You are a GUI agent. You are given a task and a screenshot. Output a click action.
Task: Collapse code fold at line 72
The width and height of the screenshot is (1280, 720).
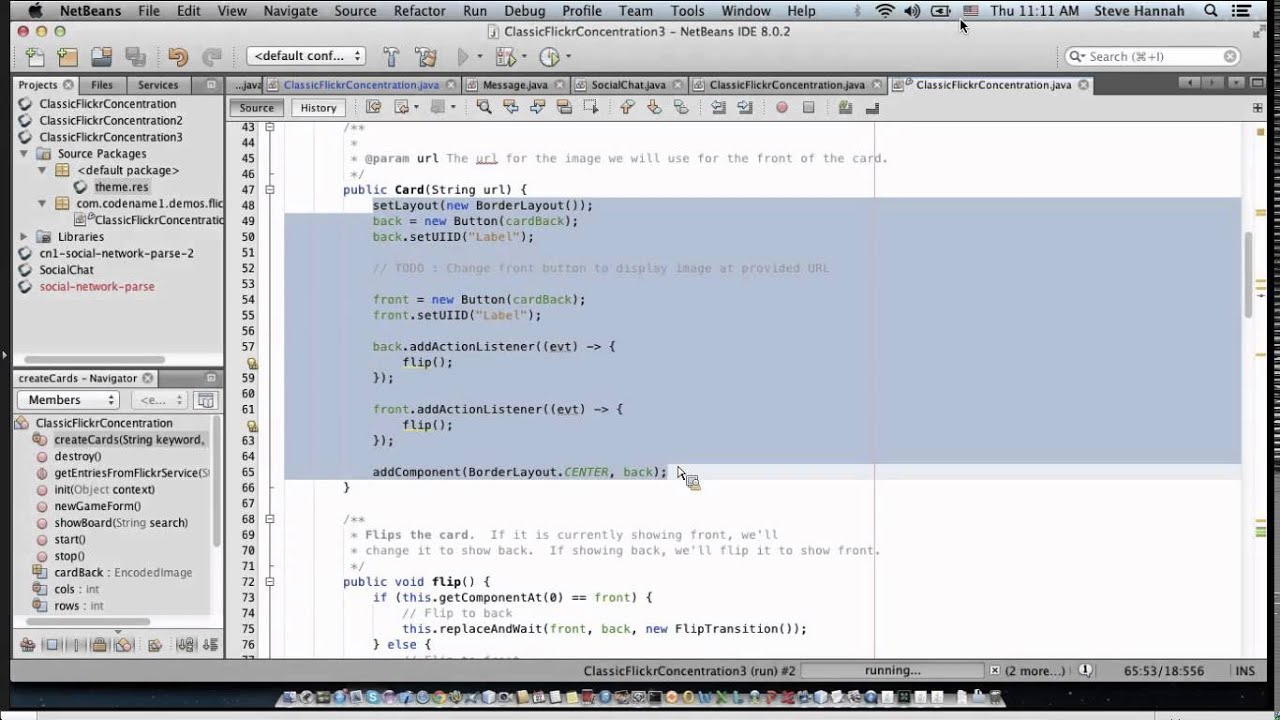[270, 581]
